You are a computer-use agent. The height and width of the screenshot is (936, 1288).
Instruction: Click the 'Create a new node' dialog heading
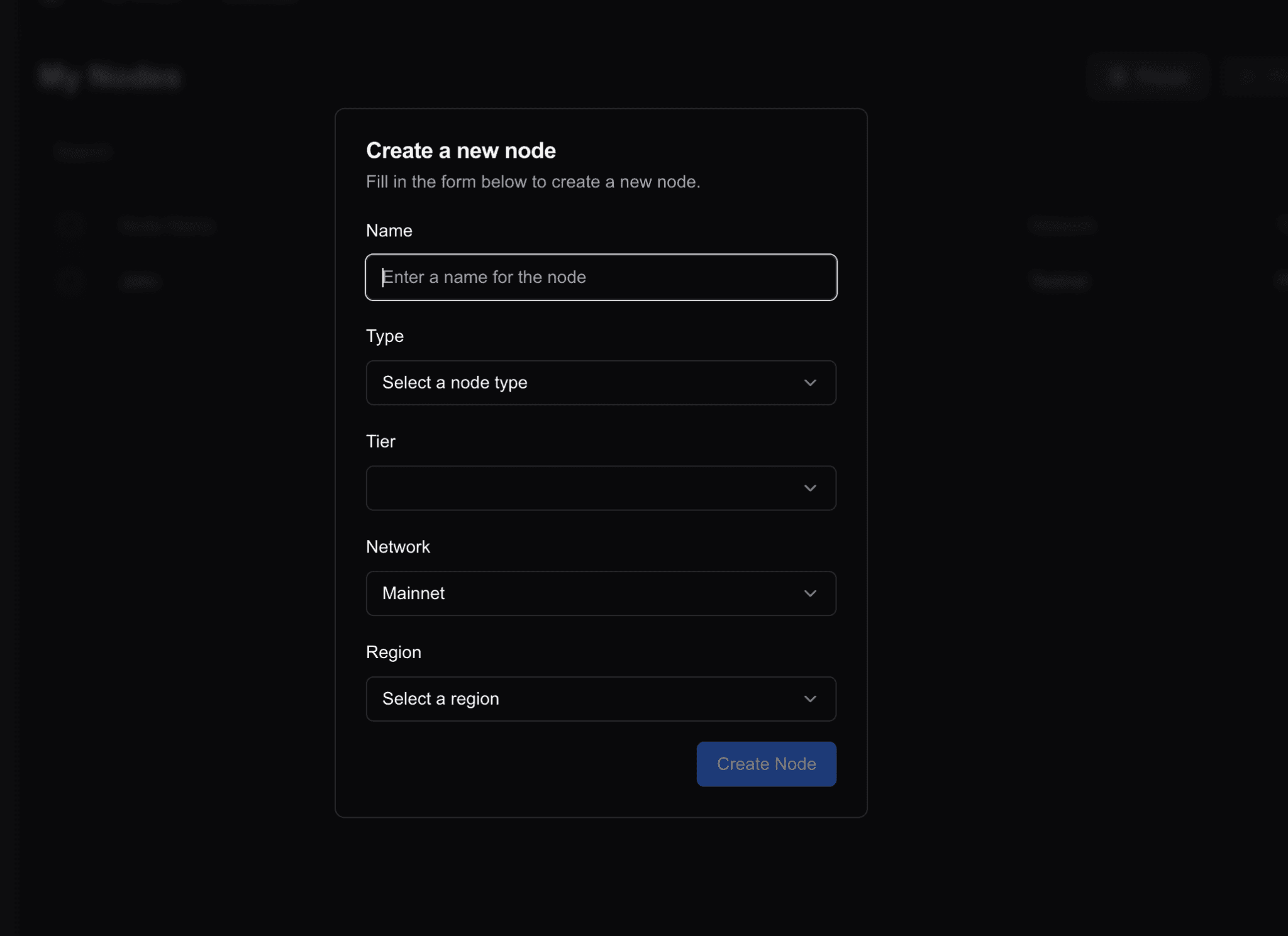[x=460, y=151]
